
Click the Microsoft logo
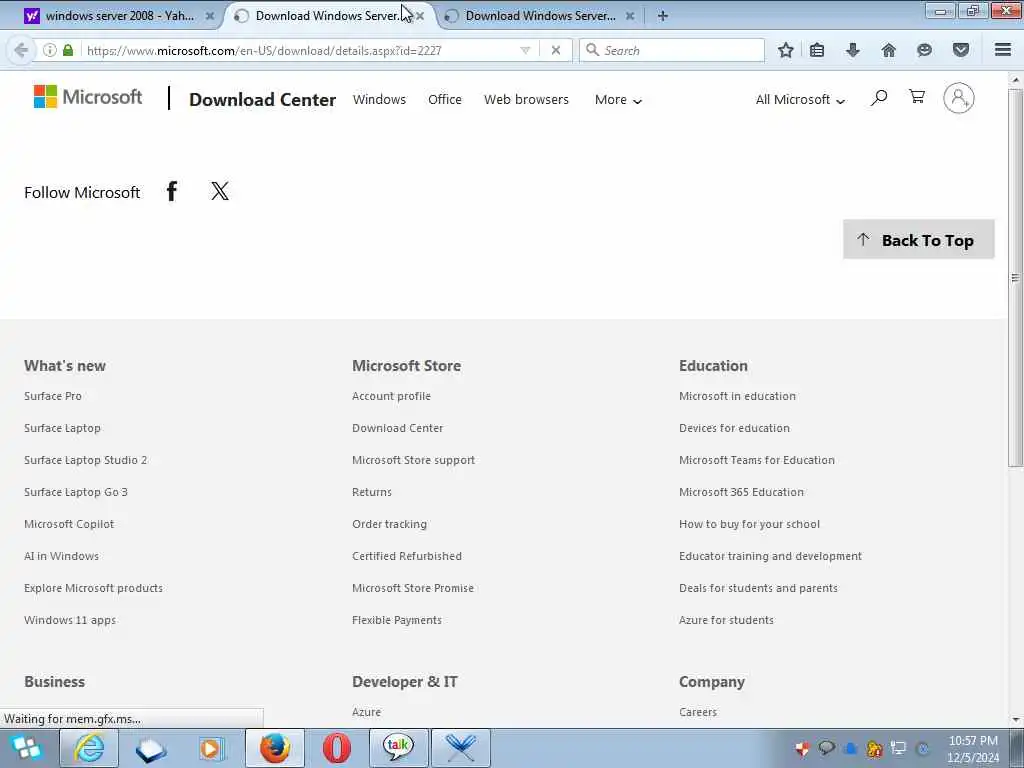pyautogui.click(x=88, y=97)
